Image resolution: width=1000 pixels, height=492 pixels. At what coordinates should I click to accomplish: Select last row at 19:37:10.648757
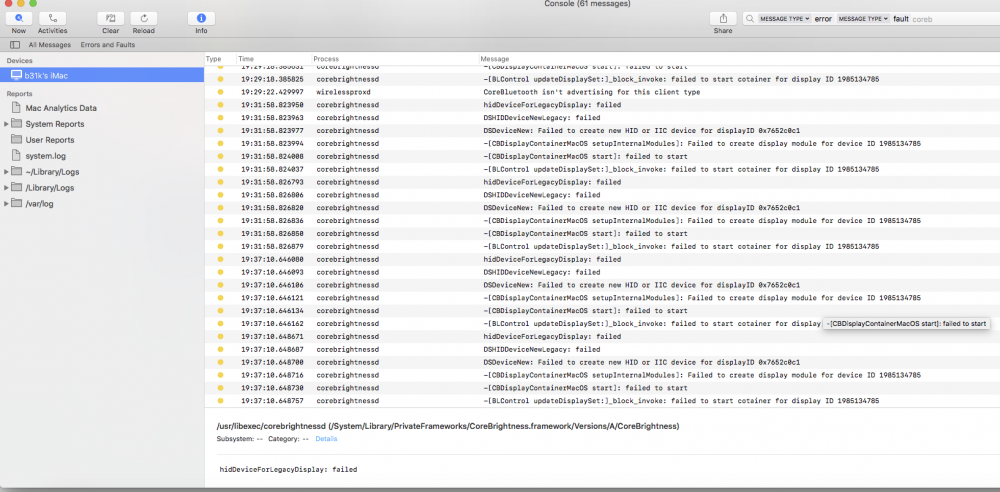point(602,401)
